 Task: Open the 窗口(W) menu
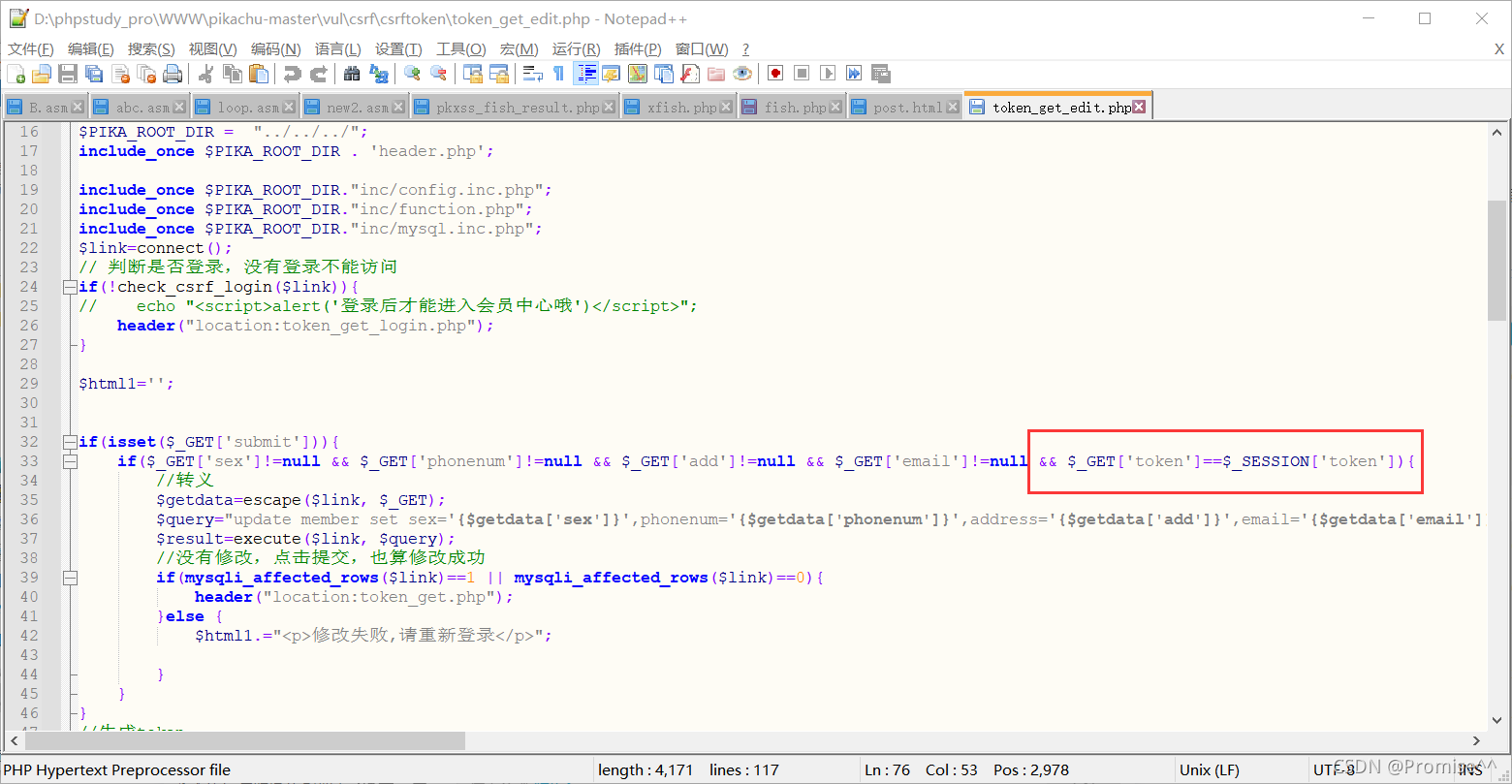702,49
